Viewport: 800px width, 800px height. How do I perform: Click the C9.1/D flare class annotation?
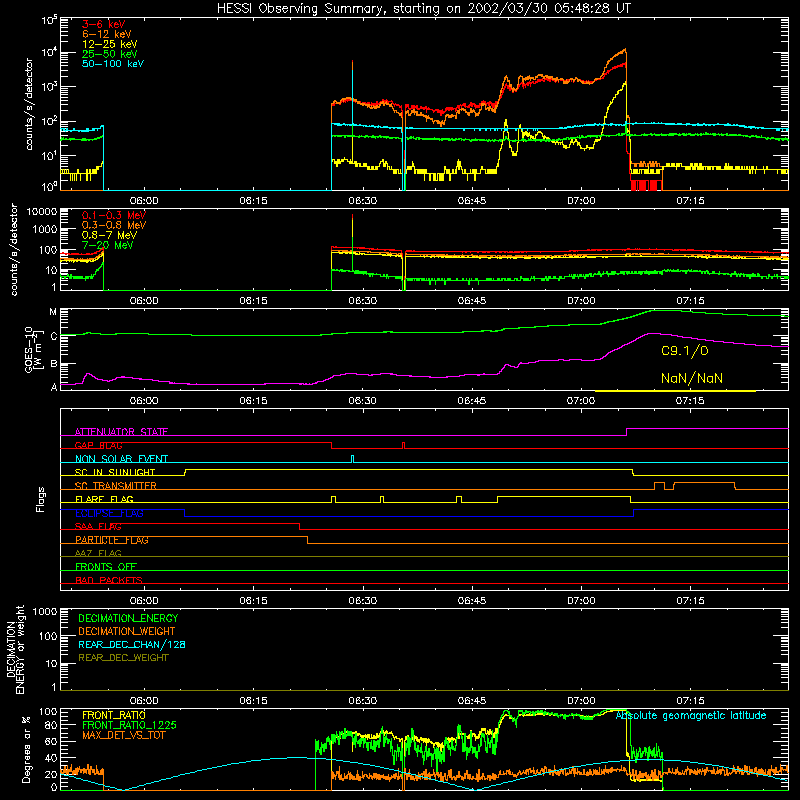tap(685, 351)
